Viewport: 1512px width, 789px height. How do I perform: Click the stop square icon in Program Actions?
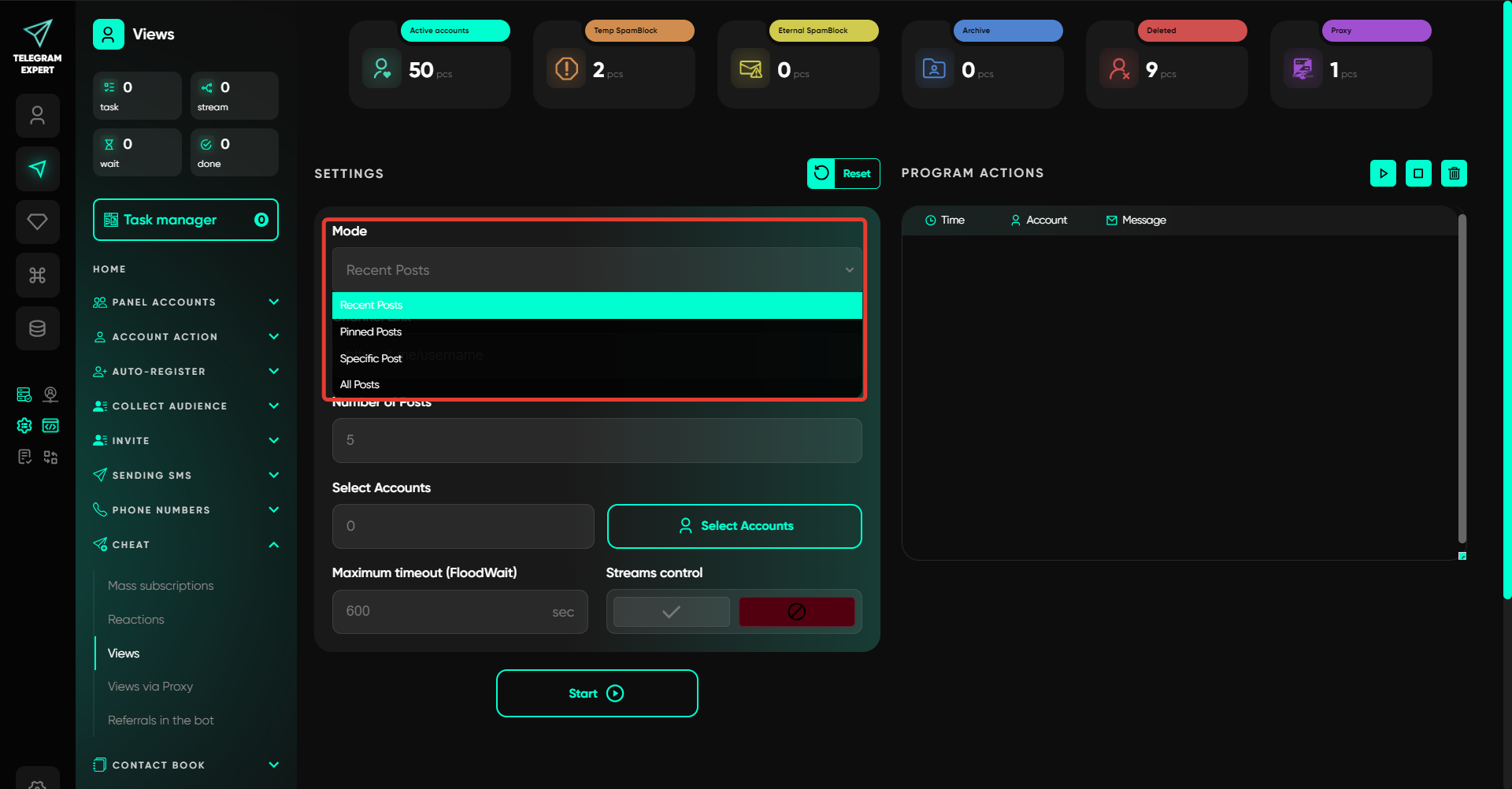[x=1418, y=173]
